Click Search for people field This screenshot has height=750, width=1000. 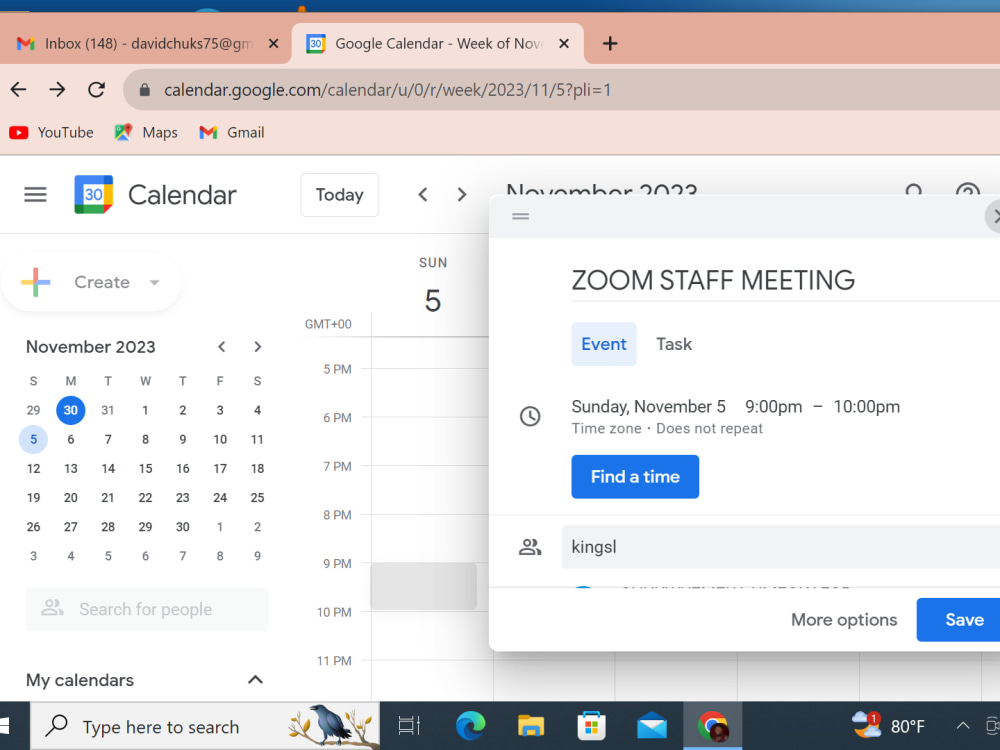(x=147, y=609)
